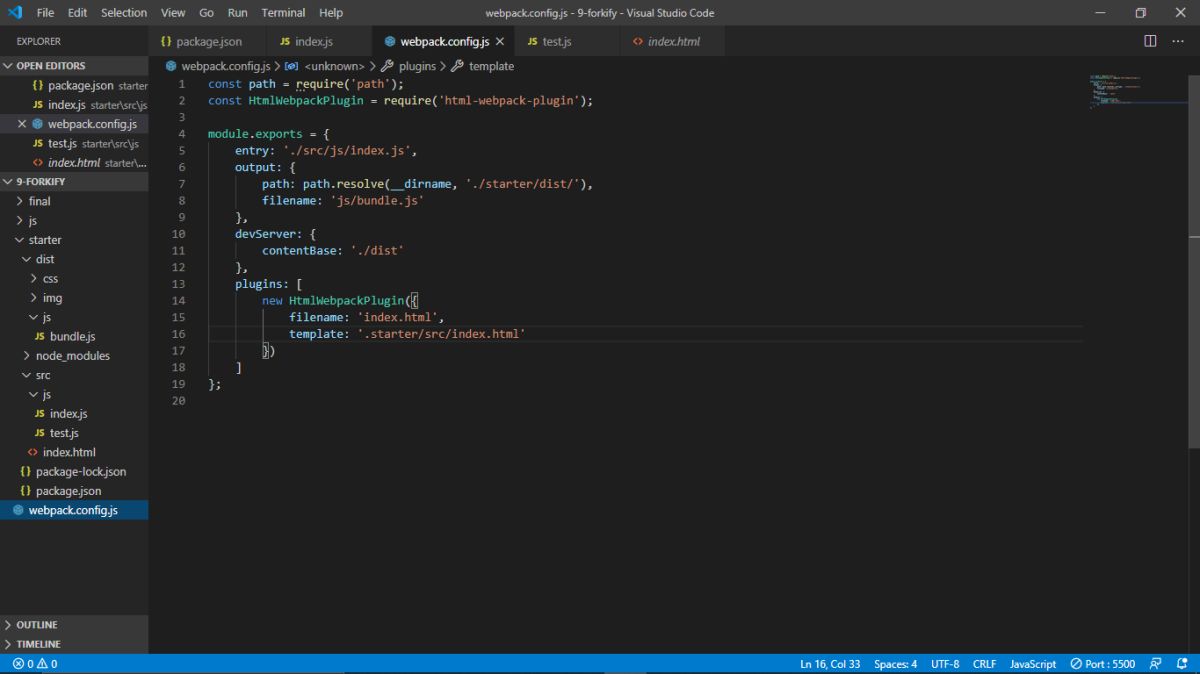Change end-of-line sequence CRLF
This screenshot has height=674, width=1200.
[x=984, y=664]
